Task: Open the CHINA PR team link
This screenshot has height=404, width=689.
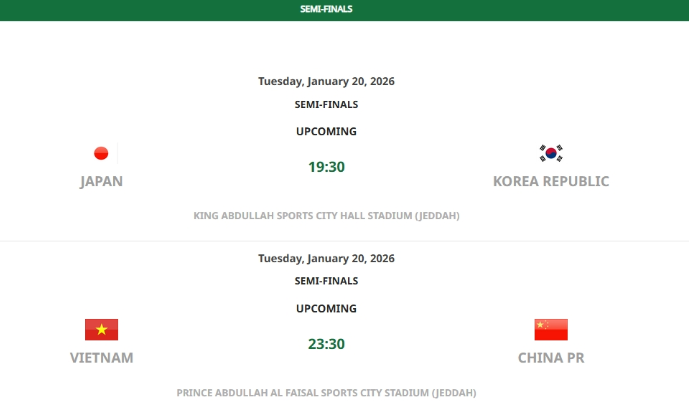Action: click(x=551, y=358)
